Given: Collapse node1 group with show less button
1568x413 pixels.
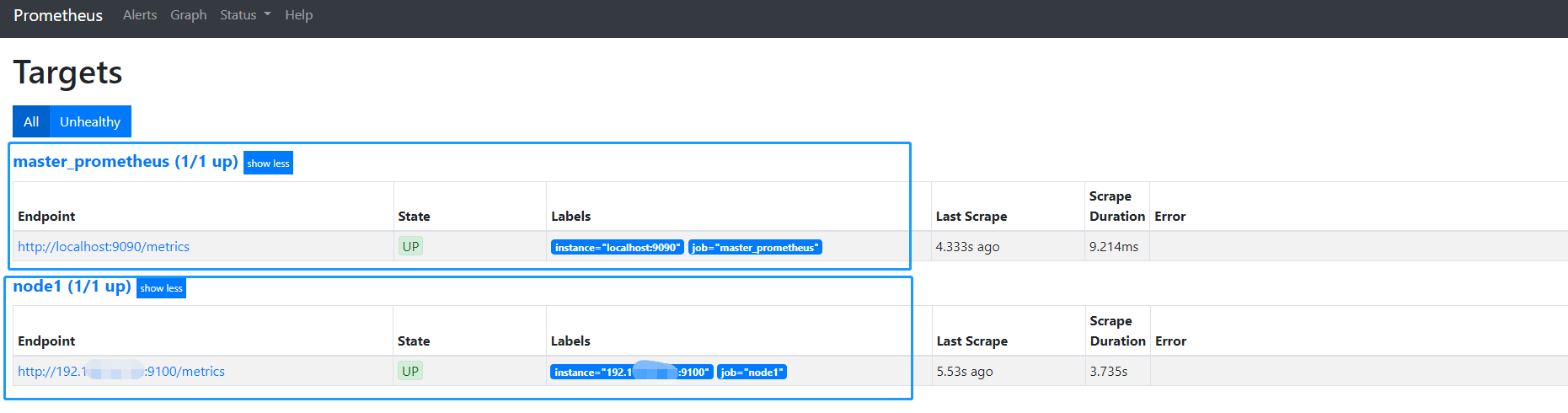Looking at the screenshot, I should tap(161, 288).
